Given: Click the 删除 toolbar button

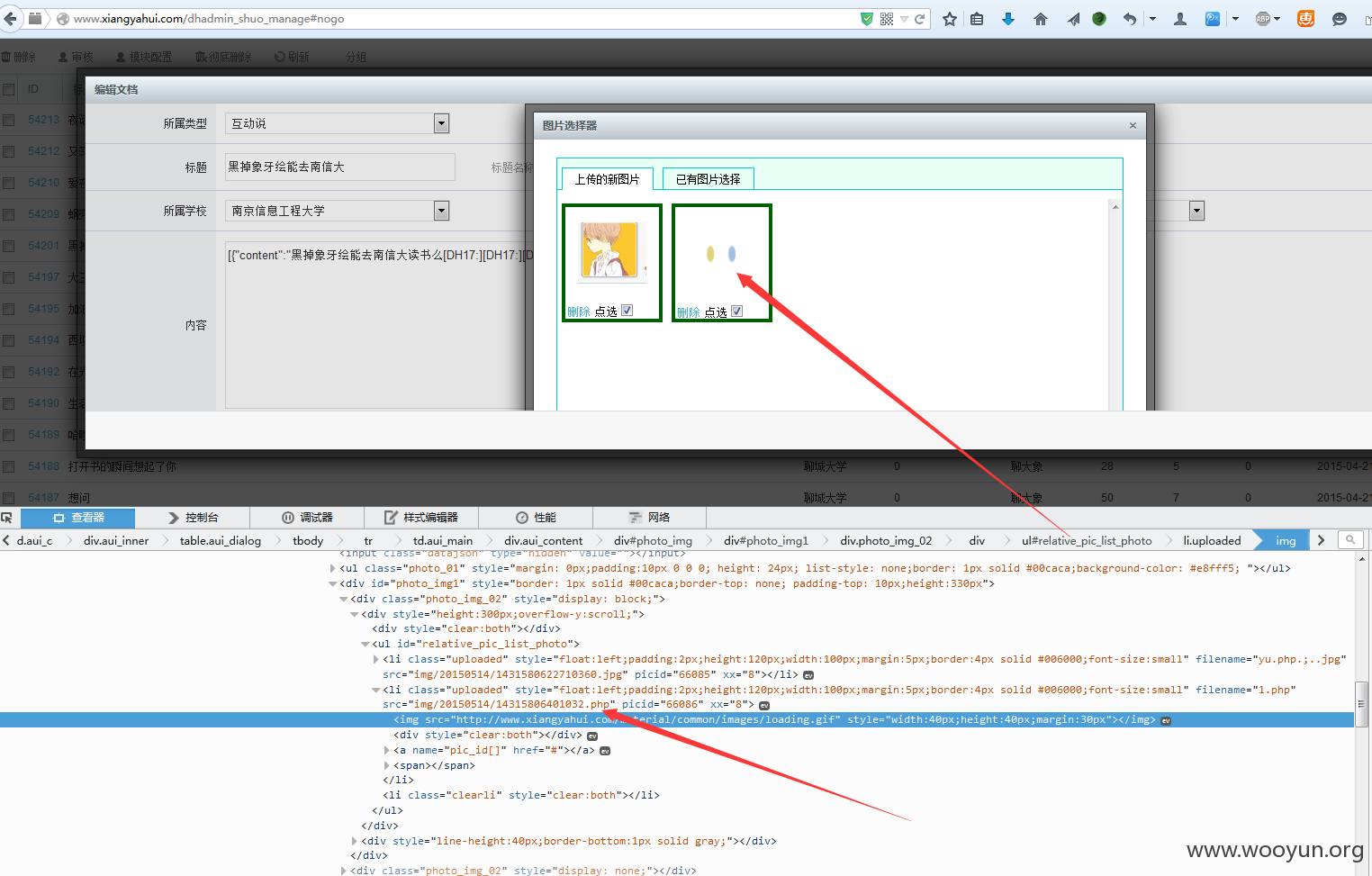Looking at the screenshot, I should (x=19, y=57).
